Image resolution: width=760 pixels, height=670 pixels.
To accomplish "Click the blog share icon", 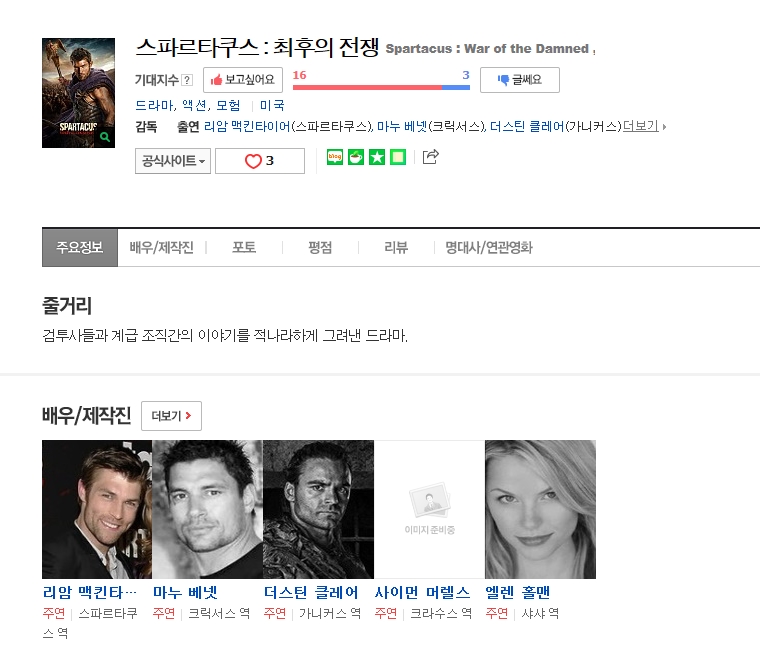I will click(335, 157).
